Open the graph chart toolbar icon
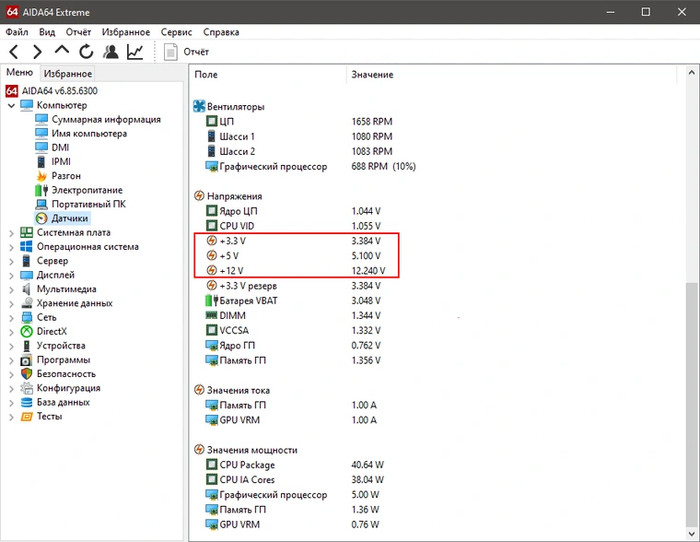The image size is (700, 542). coord(135,51)
